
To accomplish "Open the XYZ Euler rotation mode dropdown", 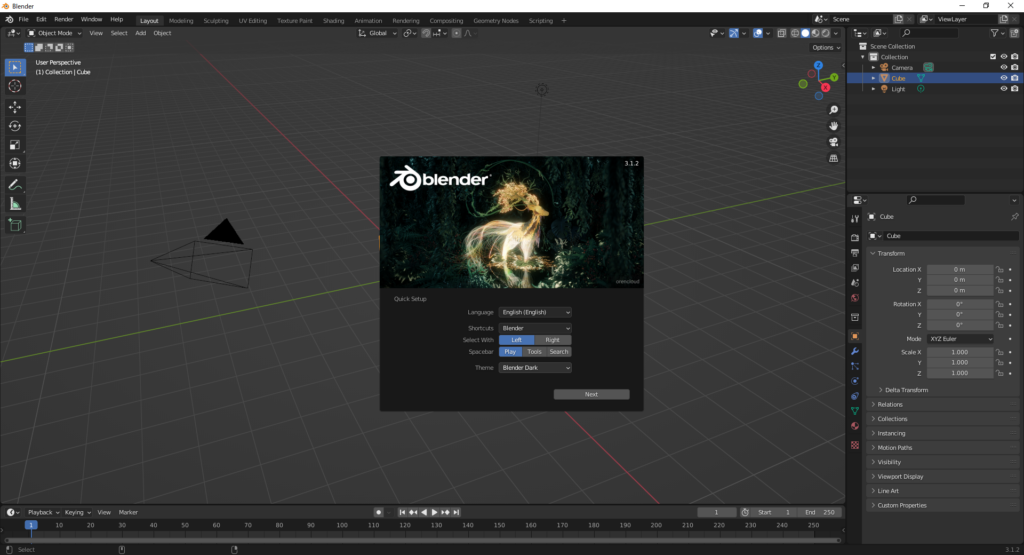I will tap(960, 339).
